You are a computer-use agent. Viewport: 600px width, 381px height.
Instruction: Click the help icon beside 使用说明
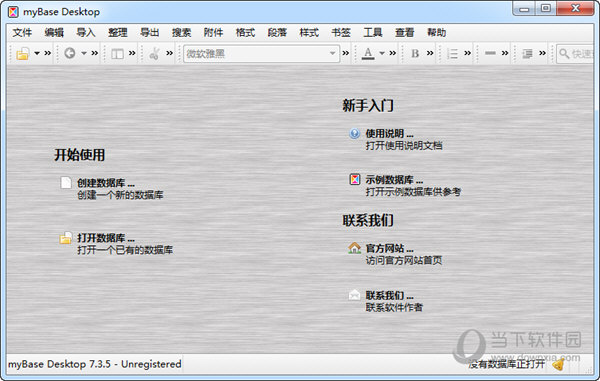coord(355,133)
